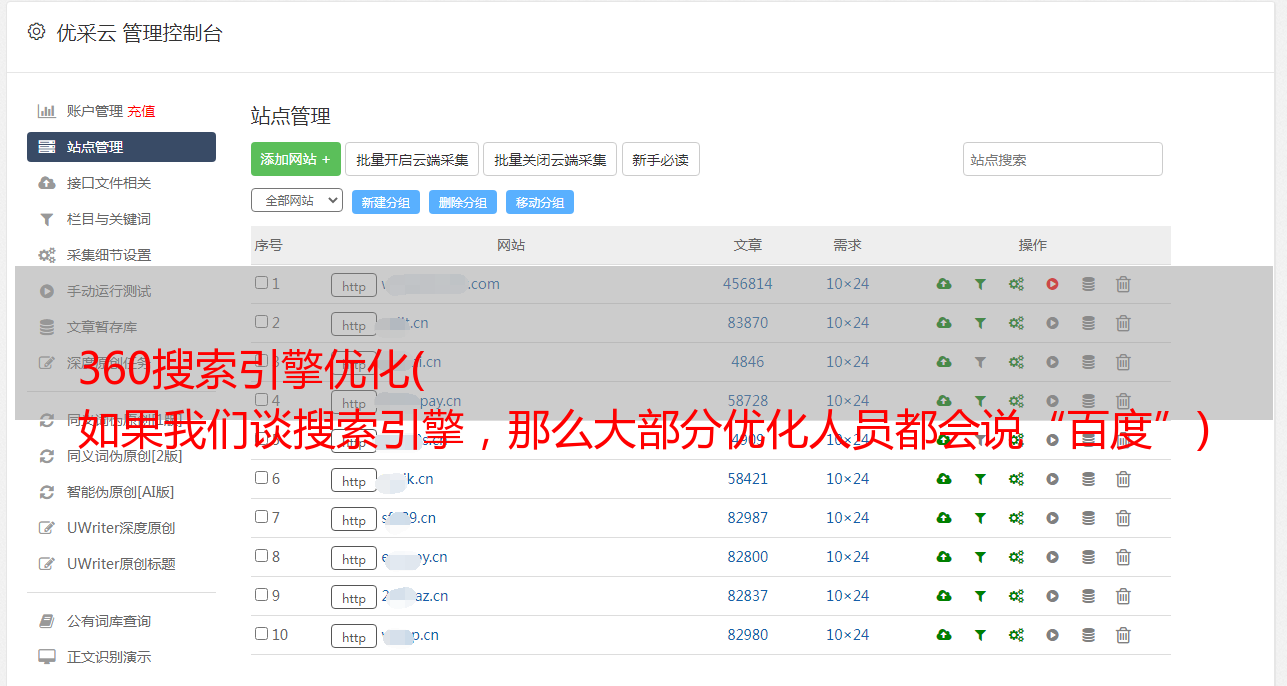Tick the checkbox for site row 9
The height and width of the screenshot is (686, 1287).
[261, 595]
